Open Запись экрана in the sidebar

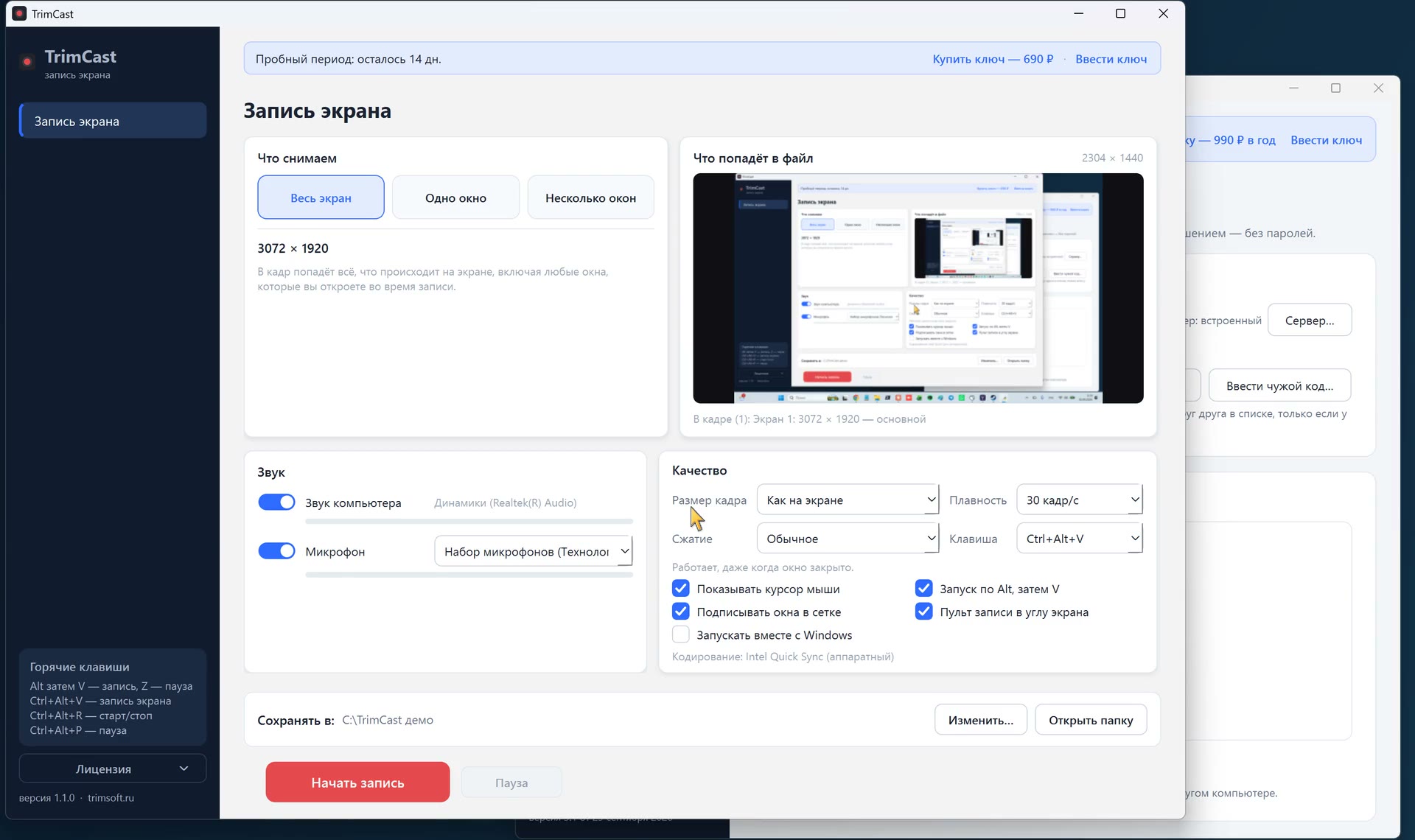(113, 121)
